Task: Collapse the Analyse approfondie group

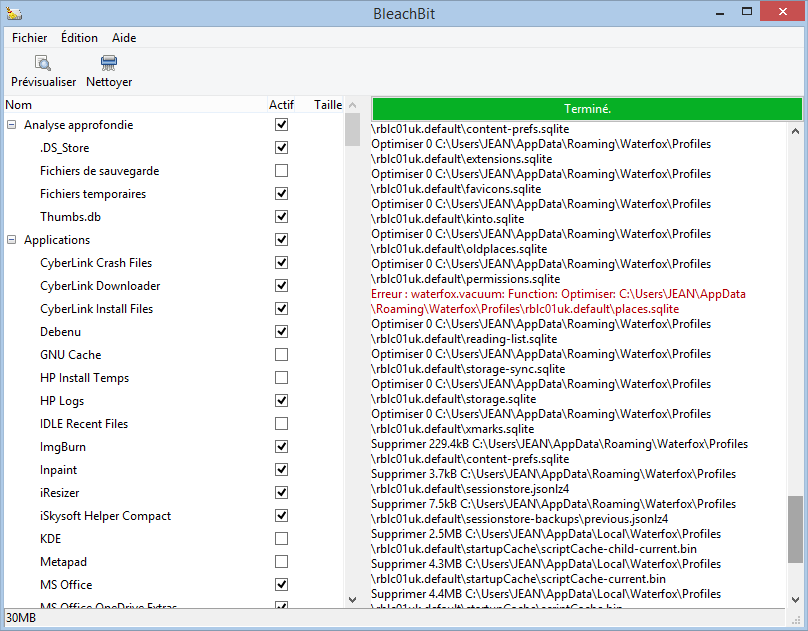Action: (x=11, y=125)
